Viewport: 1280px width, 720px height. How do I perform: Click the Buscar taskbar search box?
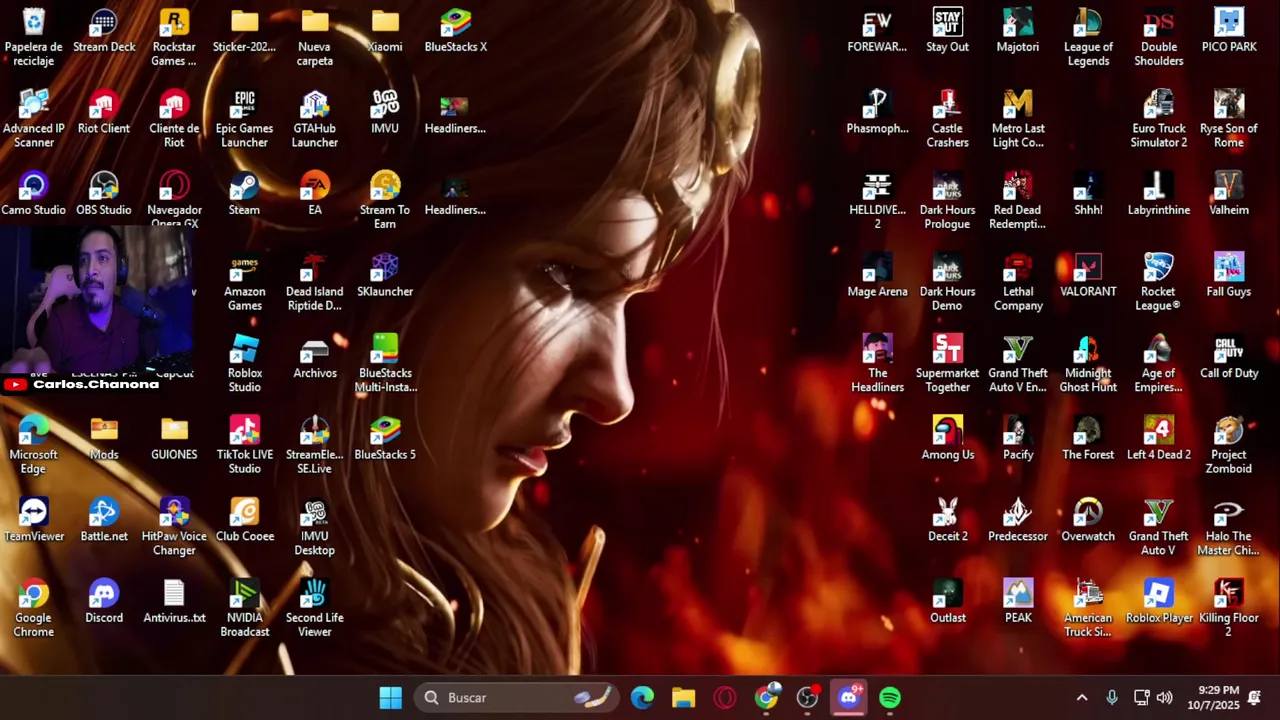(518, 698)
